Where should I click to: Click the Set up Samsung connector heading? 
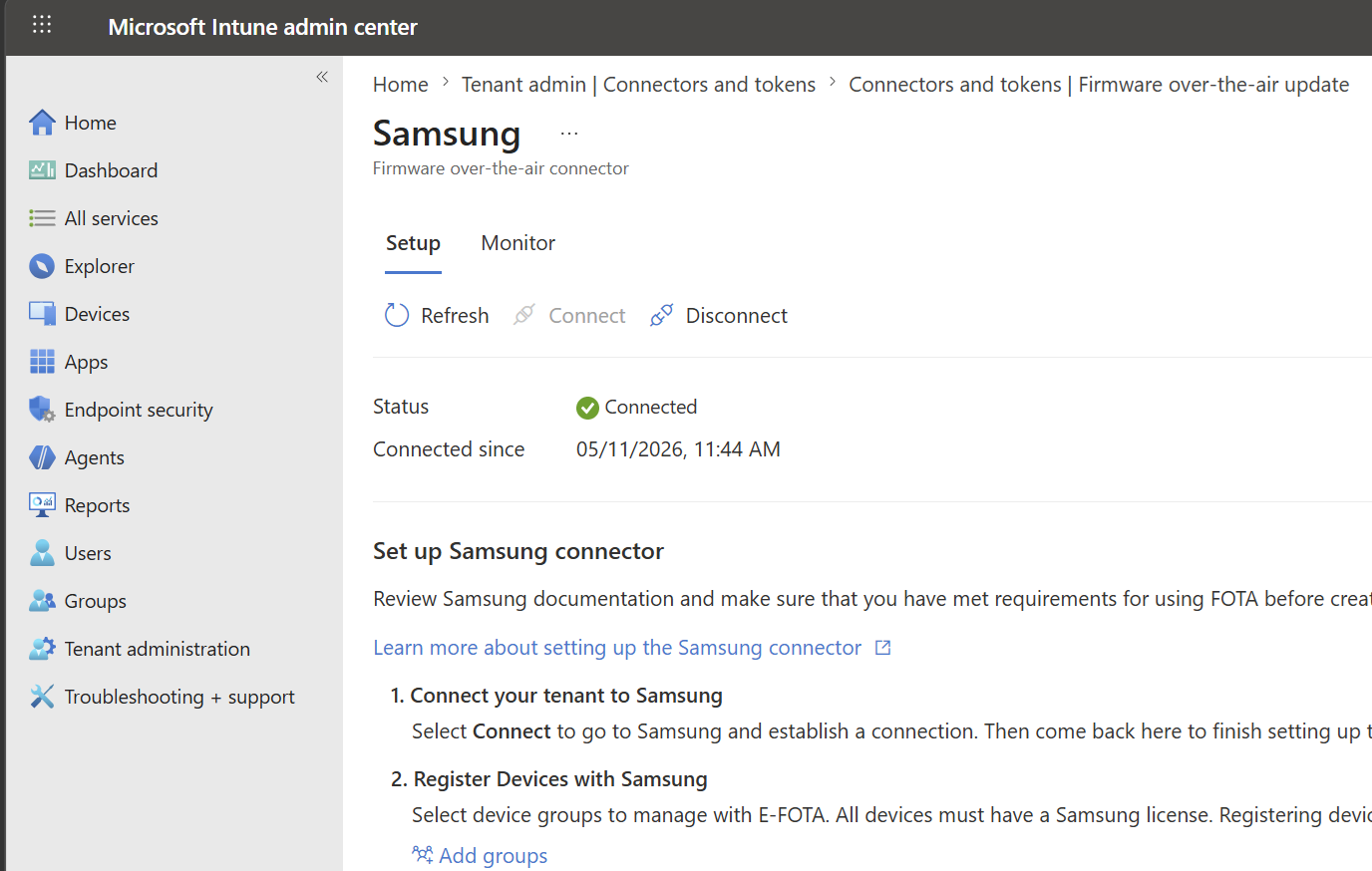coord(518,551)
